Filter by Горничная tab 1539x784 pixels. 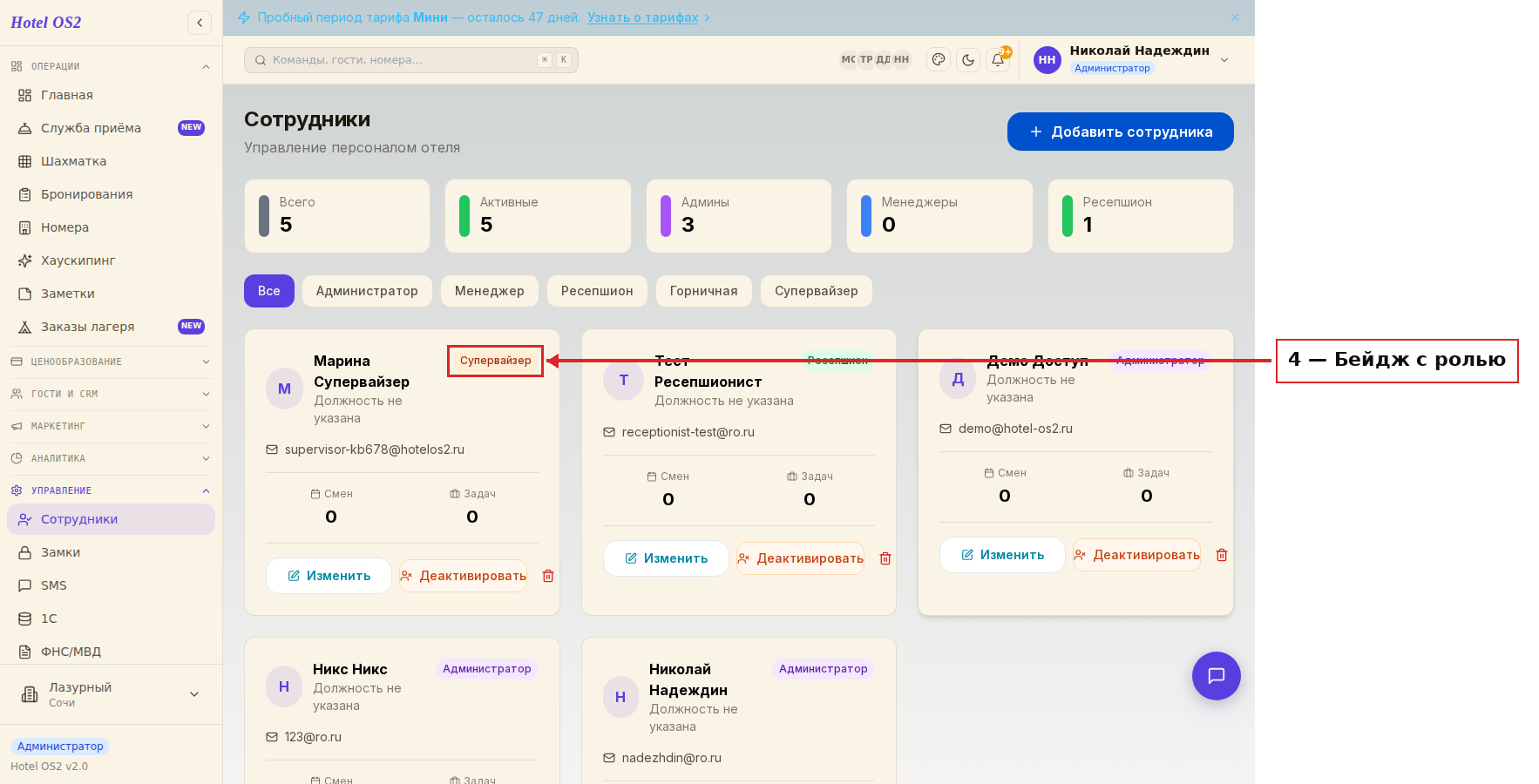(704, 291)
